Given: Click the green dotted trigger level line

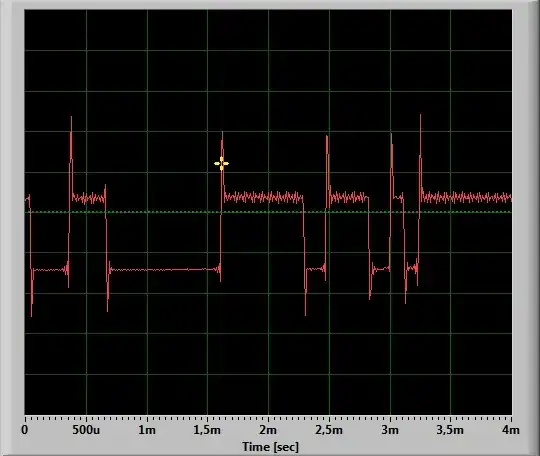Looking at the screenshot, I should (268, 212).
